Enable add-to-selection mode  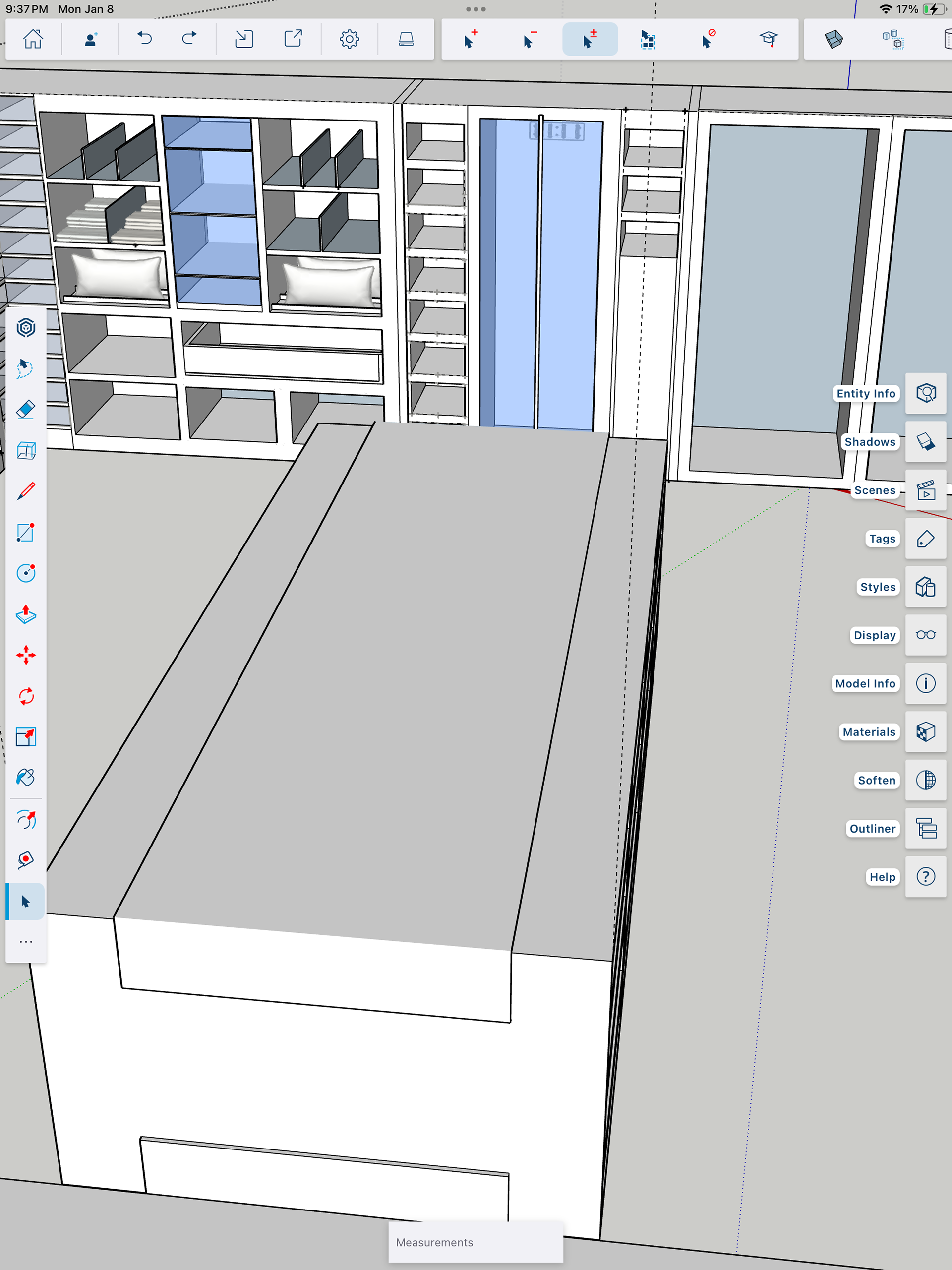470,39
